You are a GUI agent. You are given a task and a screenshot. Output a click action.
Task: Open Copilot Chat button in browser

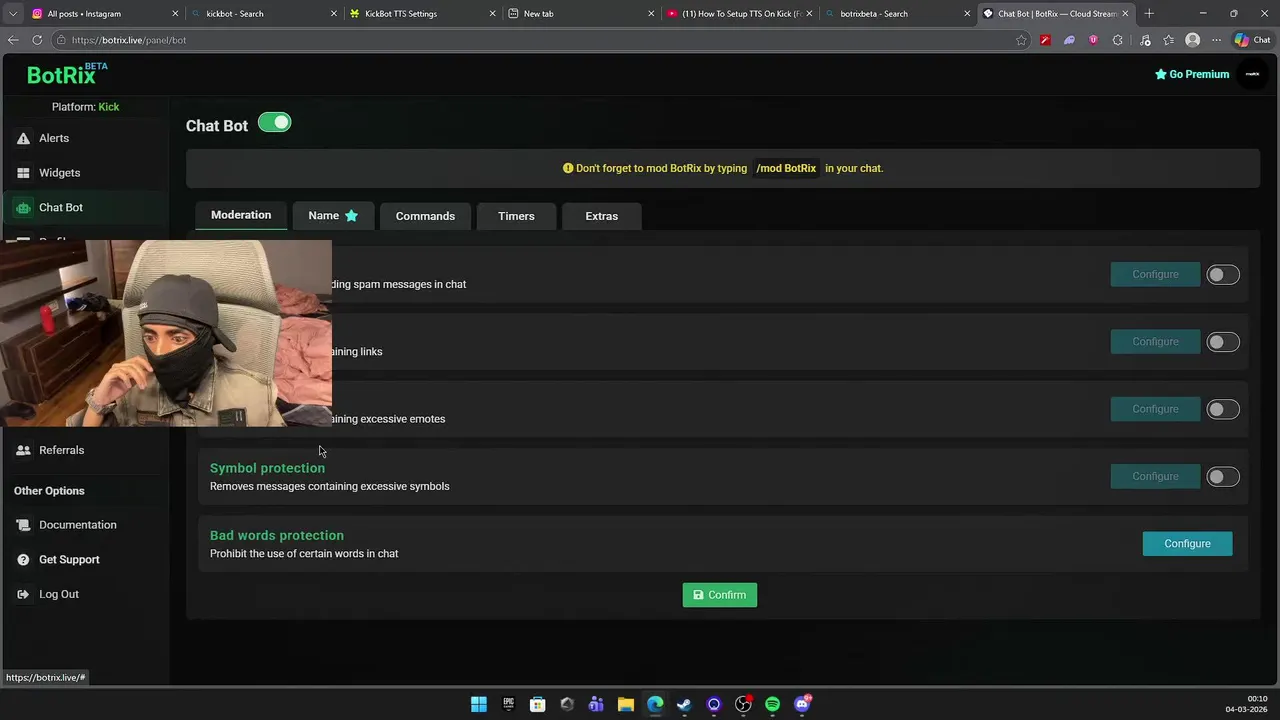pos(1252,40)
